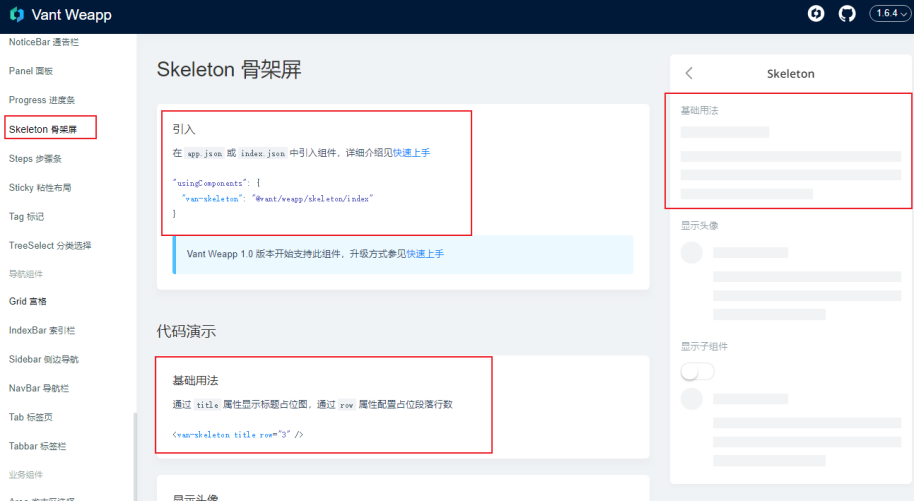Click the Skeleton title in preview header
The height and width of the screenshot is (502, 915).
click(791, 74)
